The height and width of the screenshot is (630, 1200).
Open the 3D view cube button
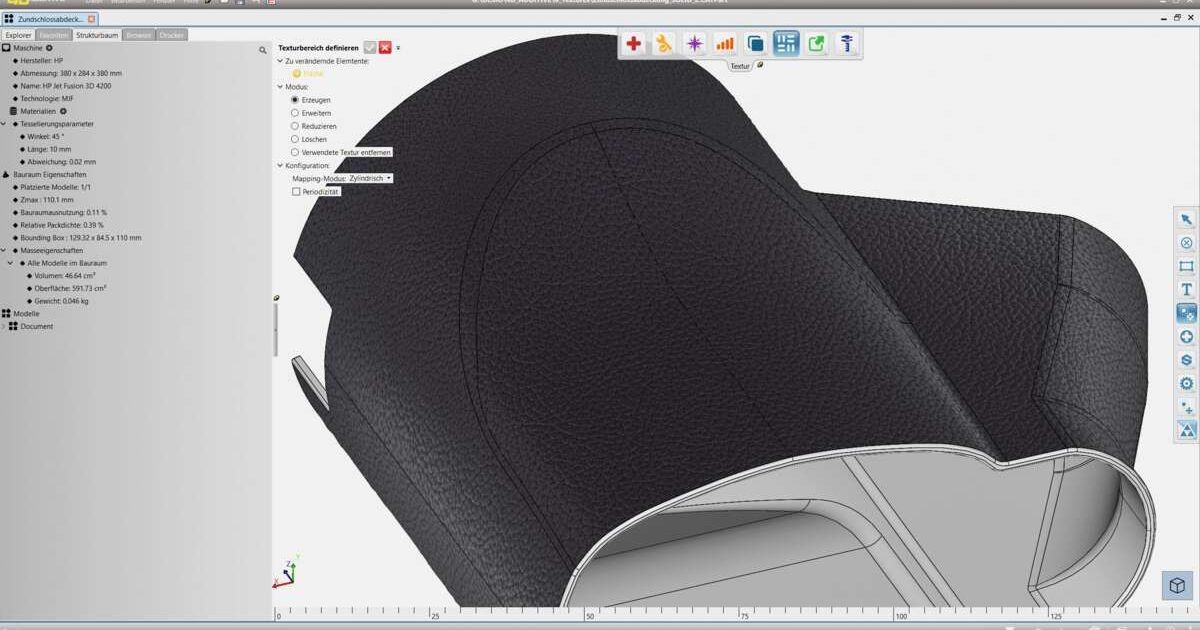coord(1178,585)
